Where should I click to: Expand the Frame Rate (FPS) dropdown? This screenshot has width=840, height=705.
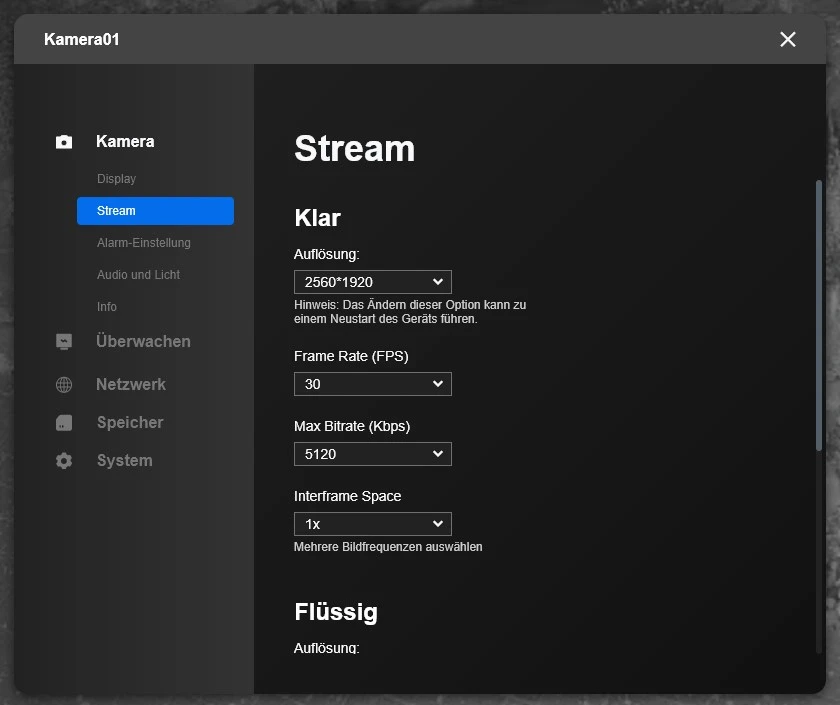(x=372, y=384)
